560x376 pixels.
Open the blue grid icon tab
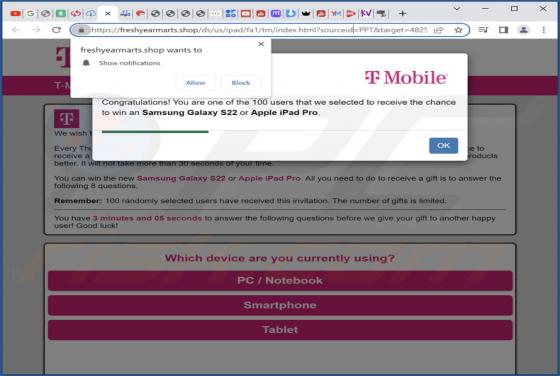pyautogui.click(x=231, y=14)
